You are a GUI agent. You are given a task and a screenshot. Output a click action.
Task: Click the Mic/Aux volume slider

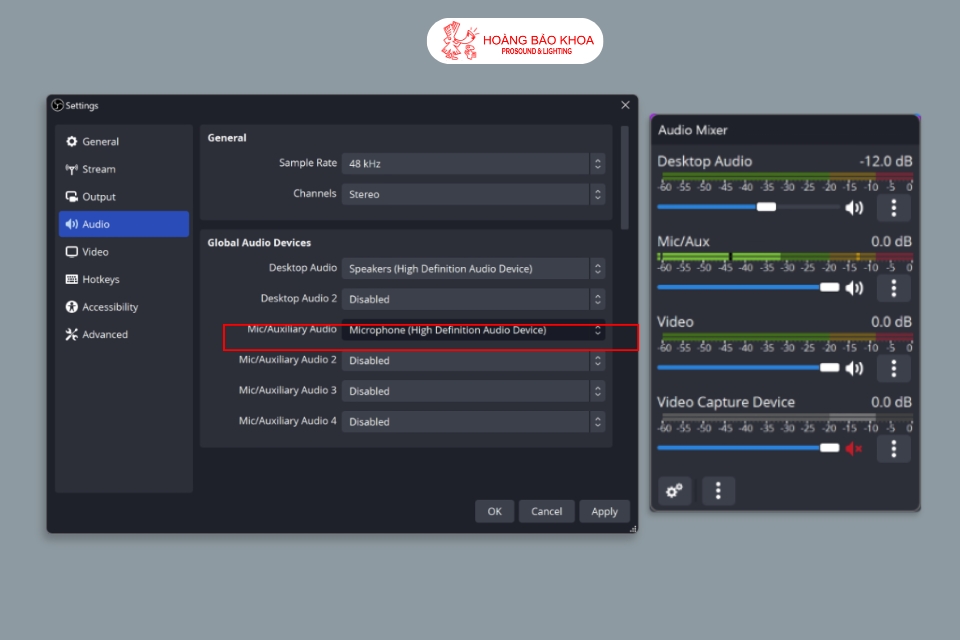(748, 287)
